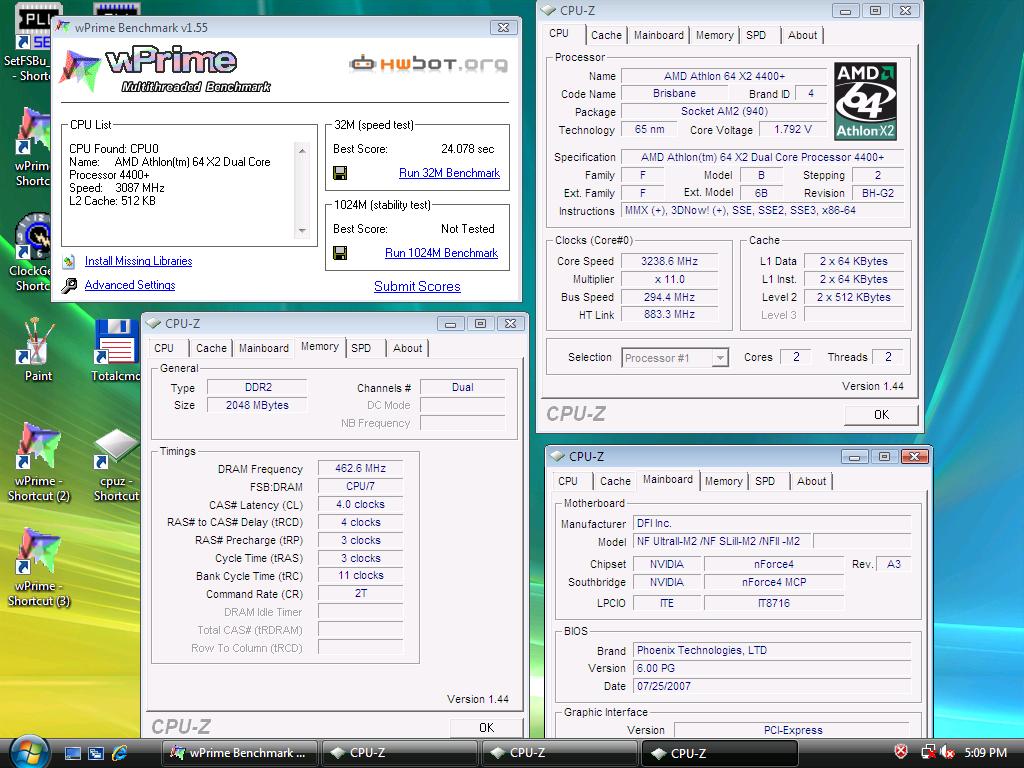The width and height of the screenshot is (1024, 768).
Task: Open SPD tab in top CPU-Z window
Action: click(x=756, y=35)
